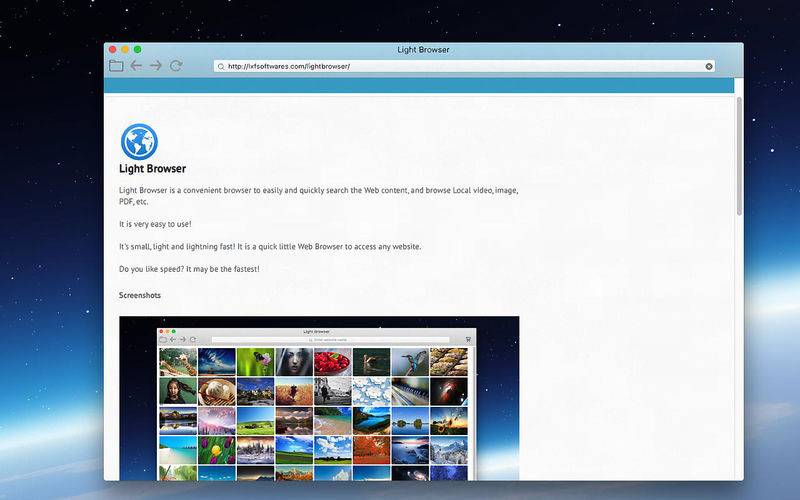Click the 'It's small, light and lightning fast!' paragraph
800x500 pixels.
270,246
